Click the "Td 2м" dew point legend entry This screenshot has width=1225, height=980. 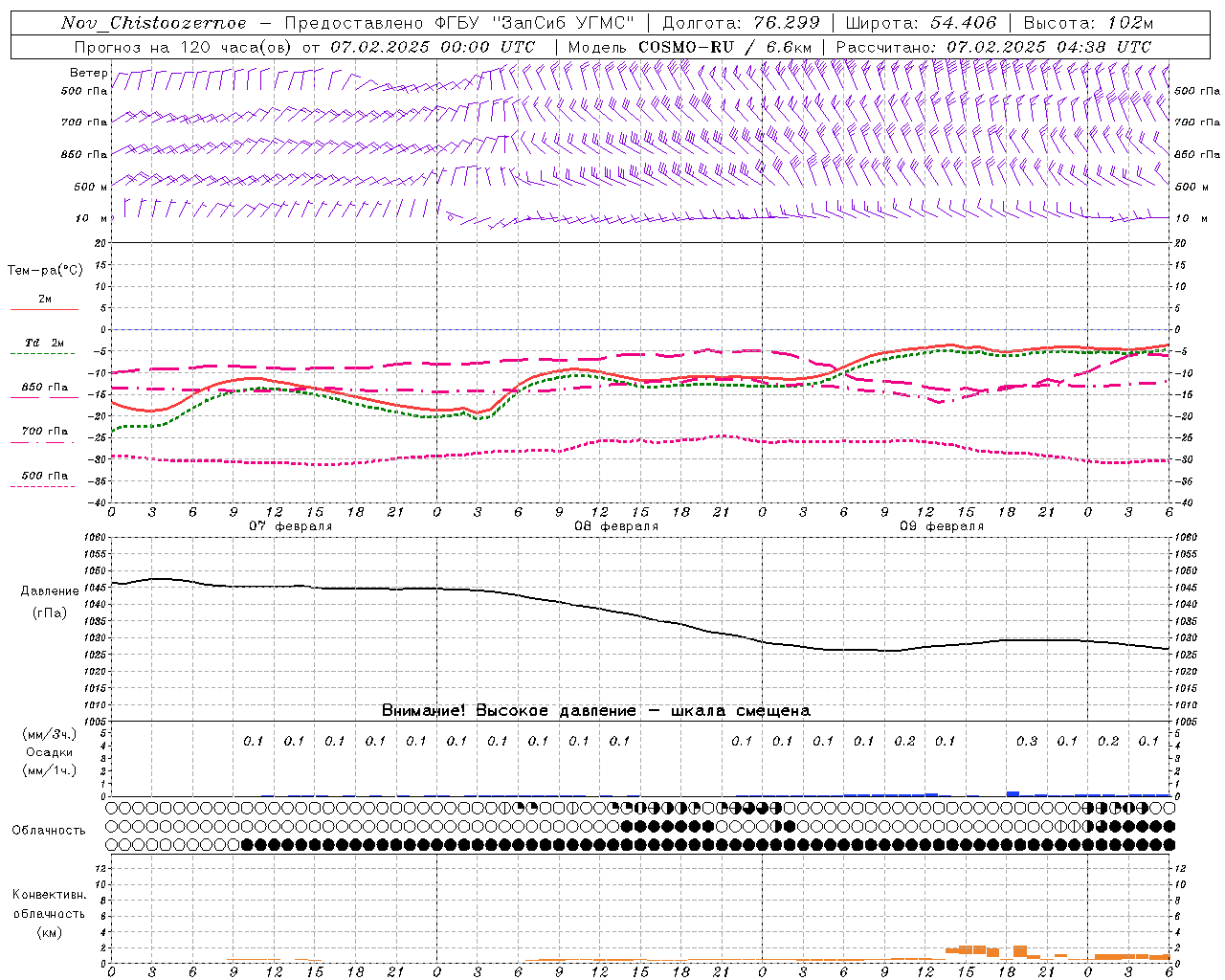(x=45, y=343)
